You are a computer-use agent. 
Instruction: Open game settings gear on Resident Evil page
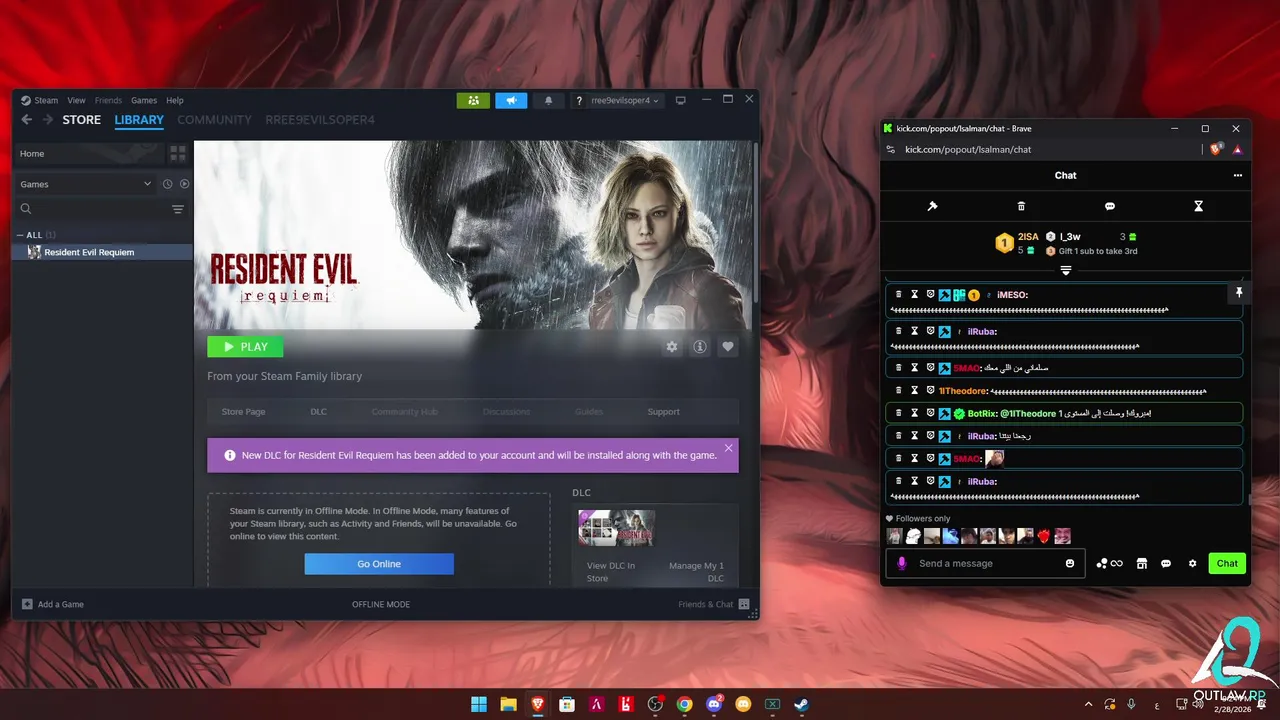click(672, 347)
